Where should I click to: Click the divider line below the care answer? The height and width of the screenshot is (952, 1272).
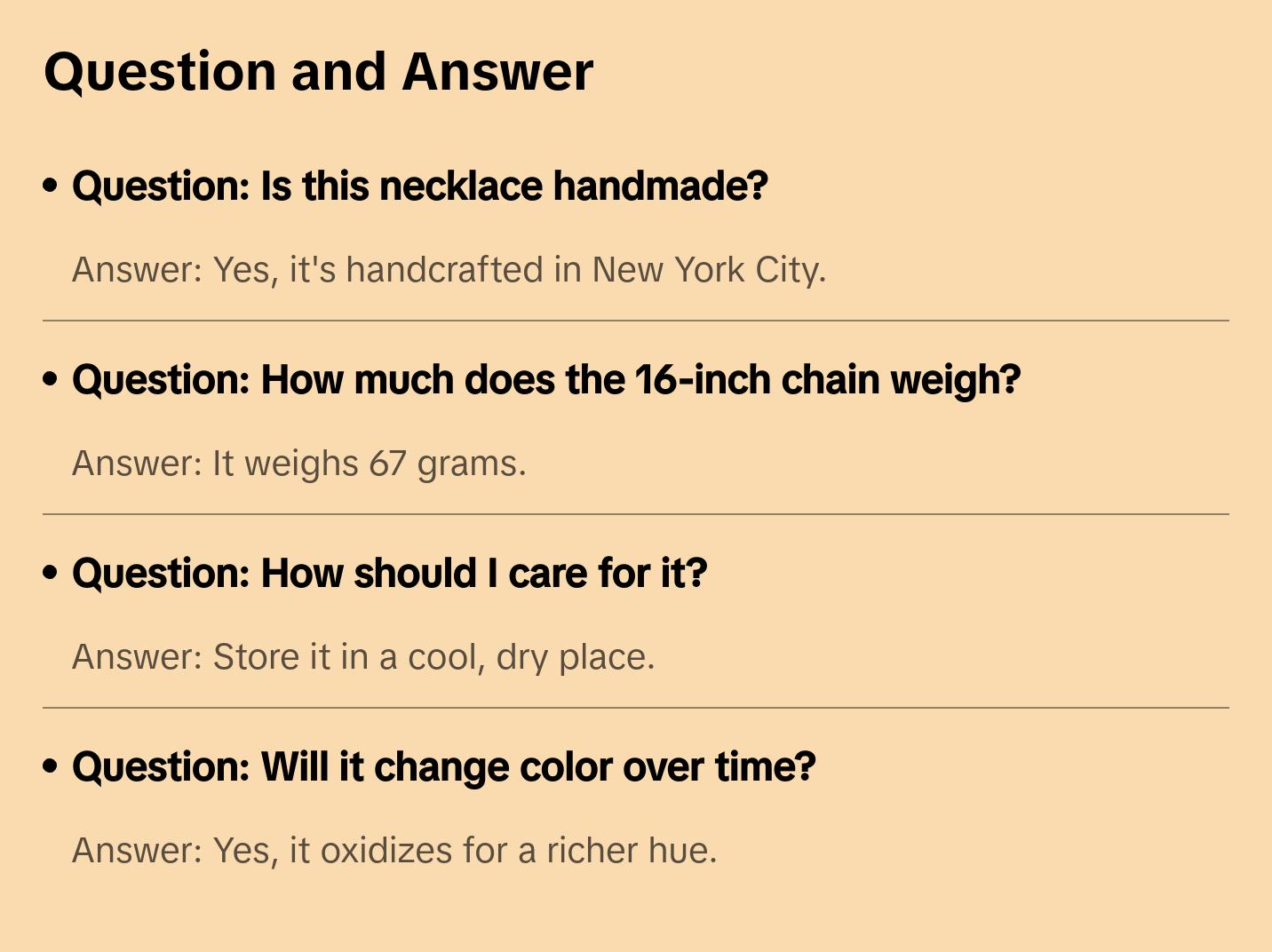pyautogui.click(x=636, y=708)
